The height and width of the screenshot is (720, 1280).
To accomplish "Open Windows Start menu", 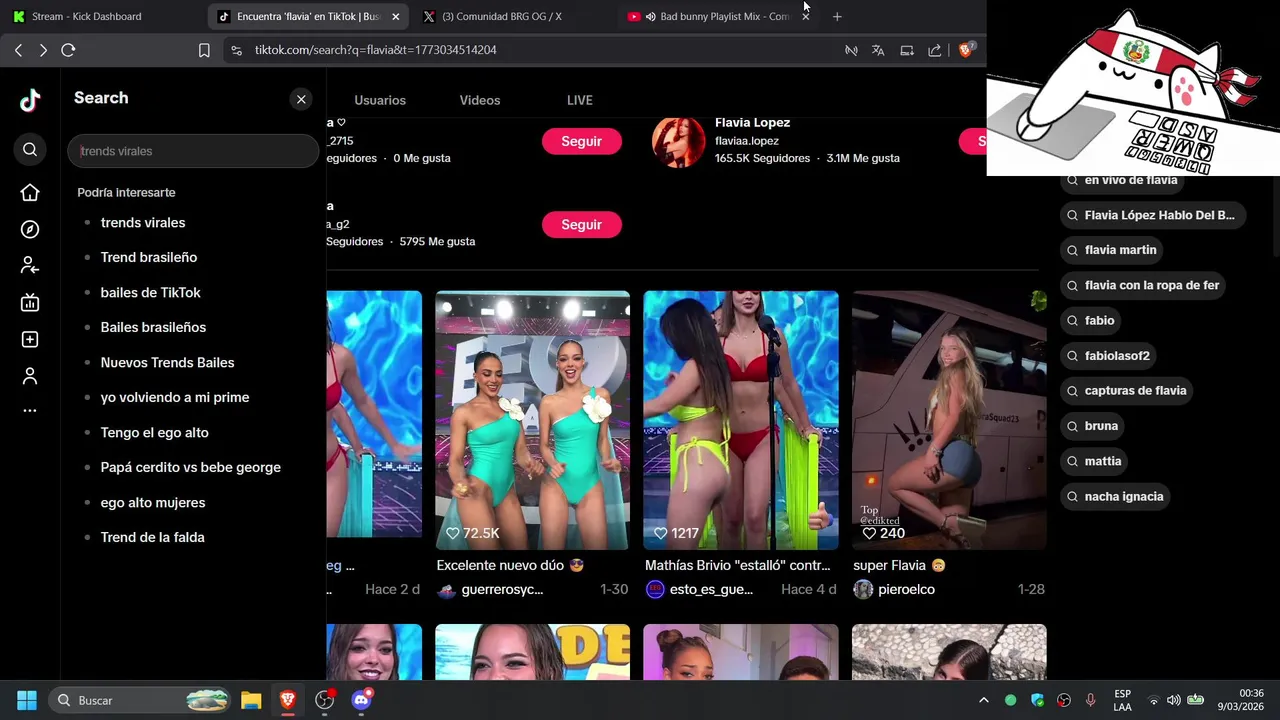I will [27, 700].
